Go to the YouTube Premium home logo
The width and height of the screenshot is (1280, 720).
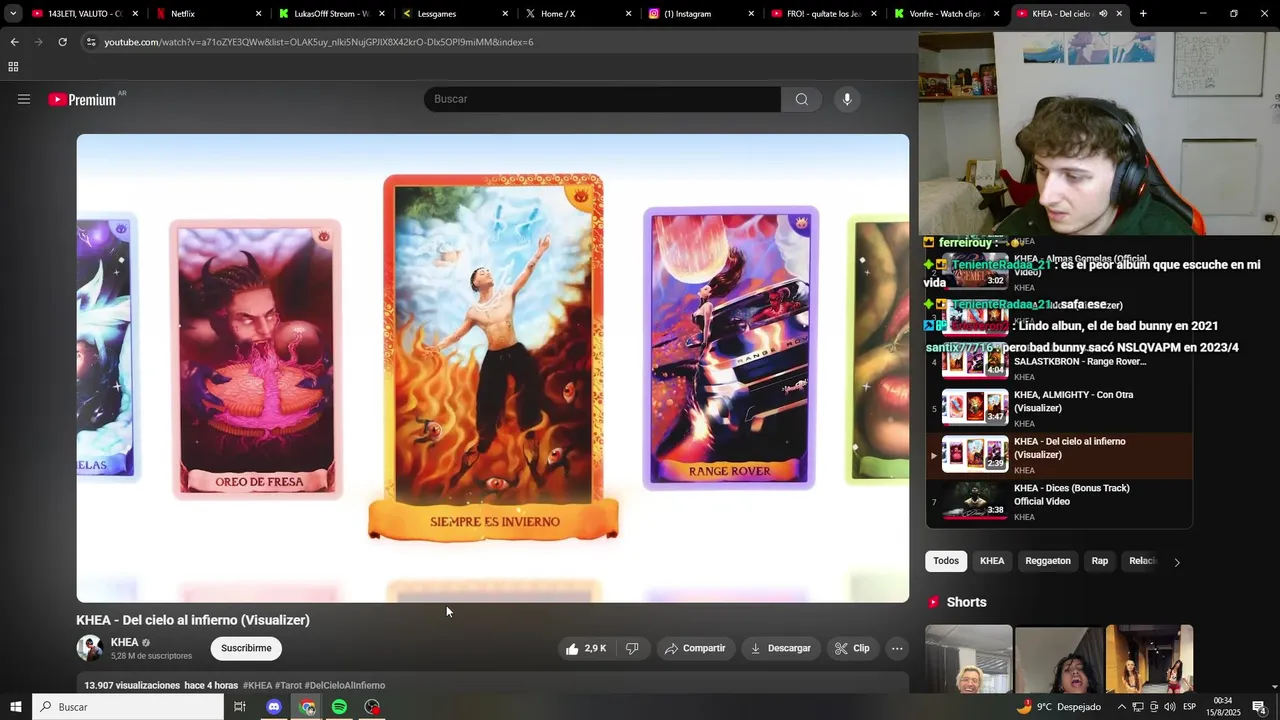[x=82, y=99]
